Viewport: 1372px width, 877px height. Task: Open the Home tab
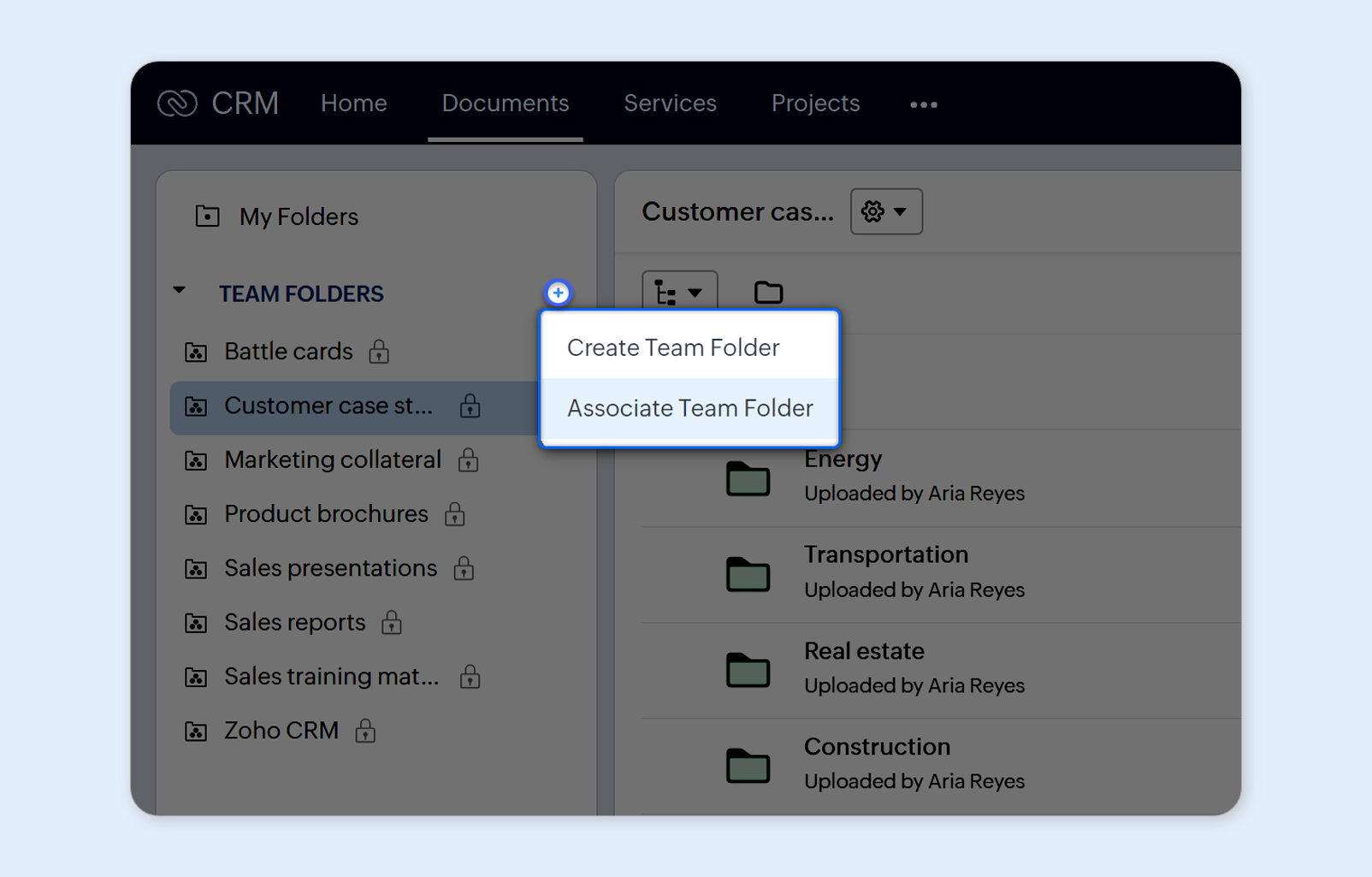[x=353, y=104]
